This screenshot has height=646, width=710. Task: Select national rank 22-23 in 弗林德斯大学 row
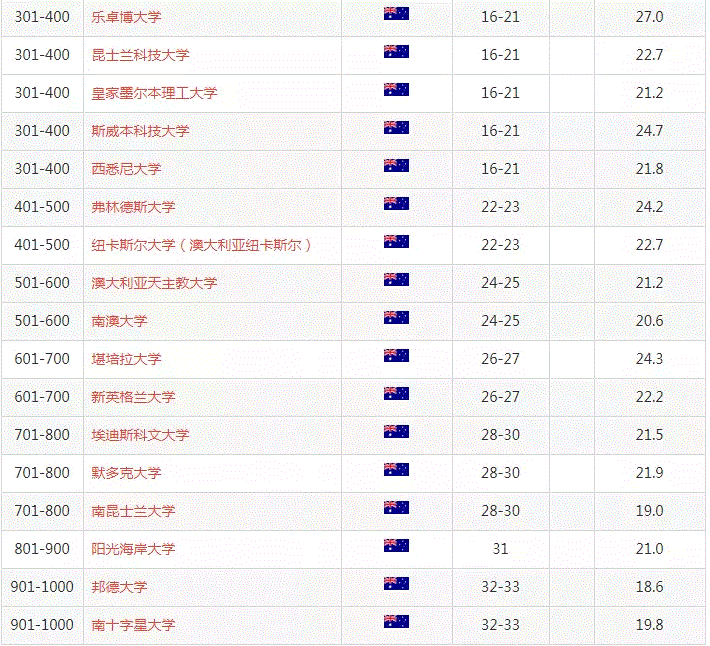pos(500,207)
